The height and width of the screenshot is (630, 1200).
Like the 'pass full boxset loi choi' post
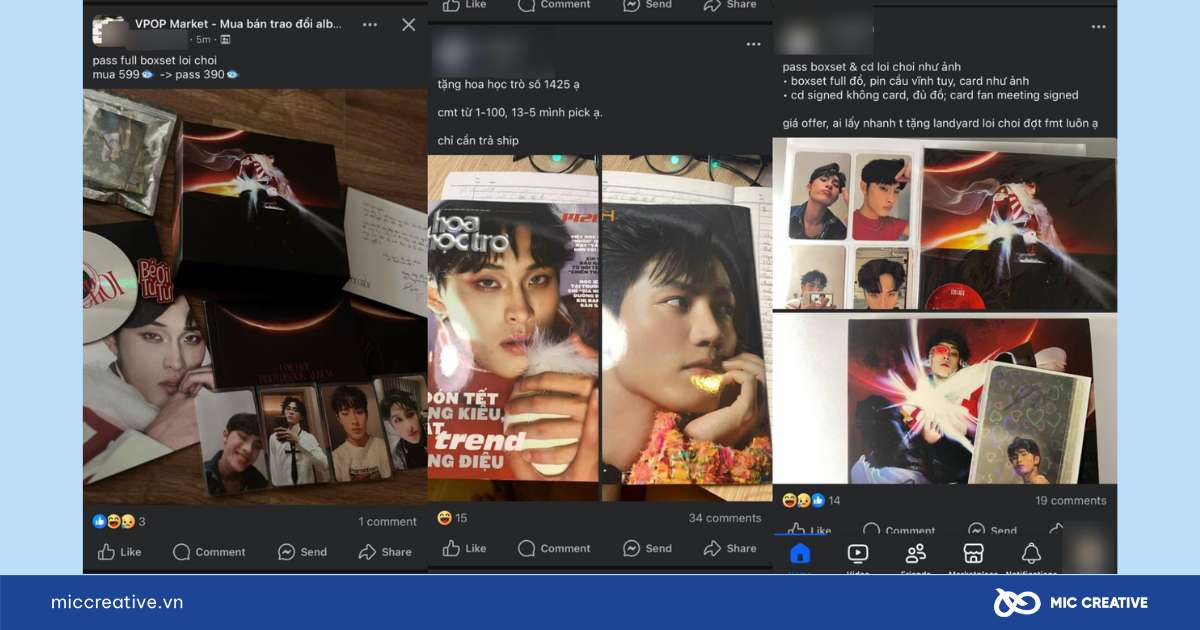tap(119, 552)
